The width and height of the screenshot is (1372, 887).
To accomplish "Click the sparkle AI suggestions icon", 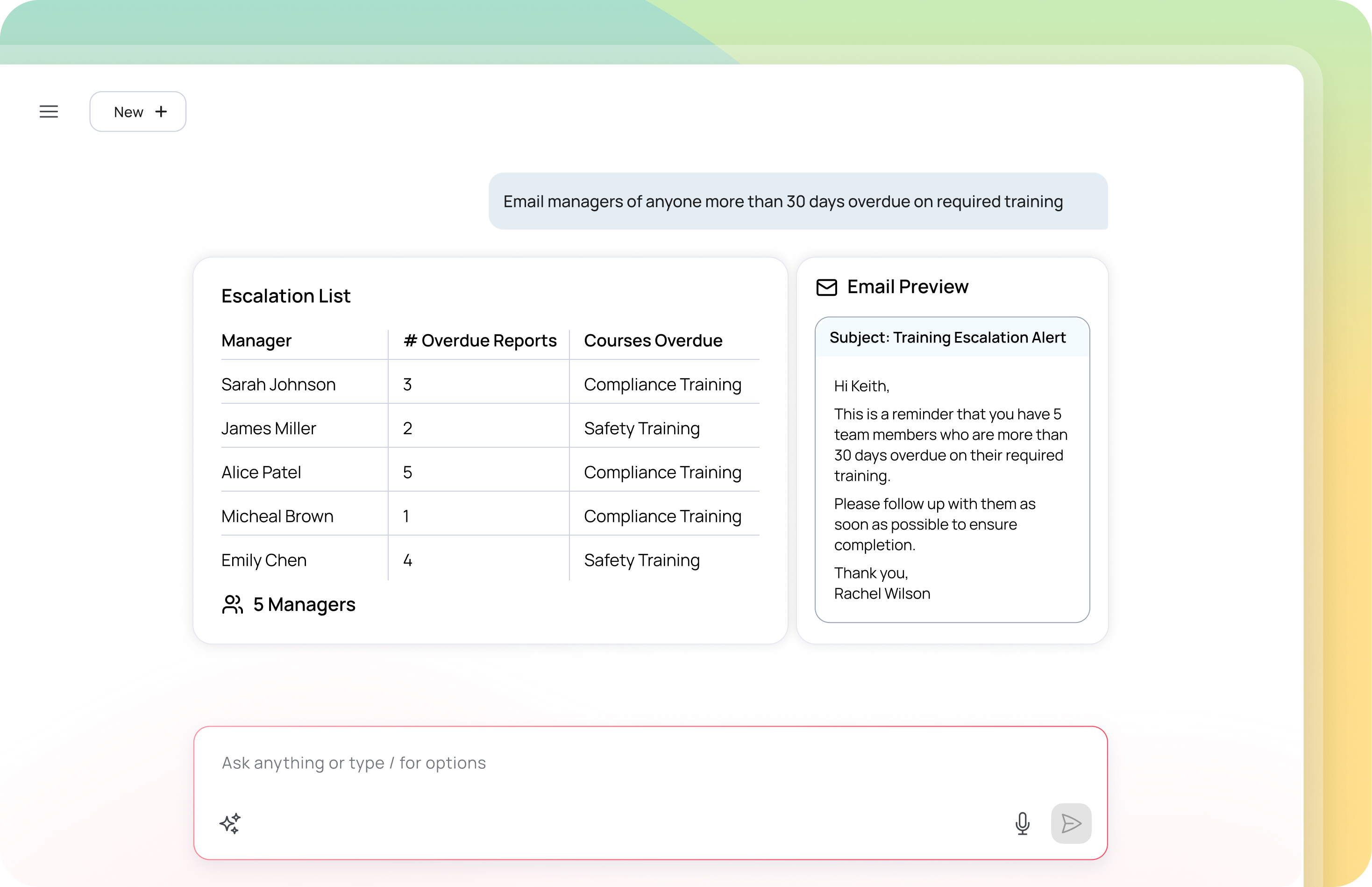I will point(230,823).
